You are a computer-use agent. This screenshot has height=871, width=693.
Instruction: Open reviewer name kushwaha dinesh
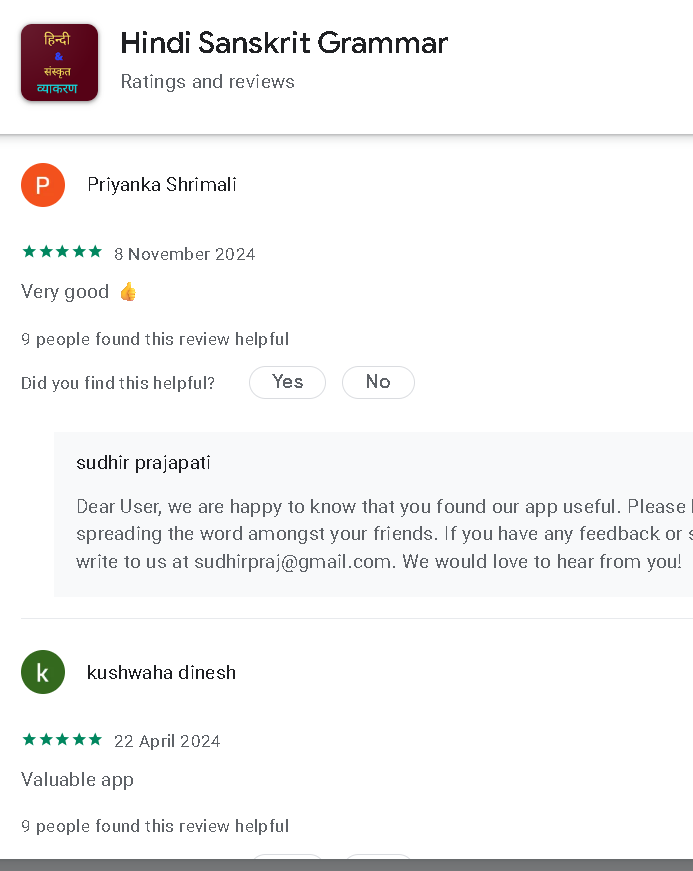tap(162, 673)
